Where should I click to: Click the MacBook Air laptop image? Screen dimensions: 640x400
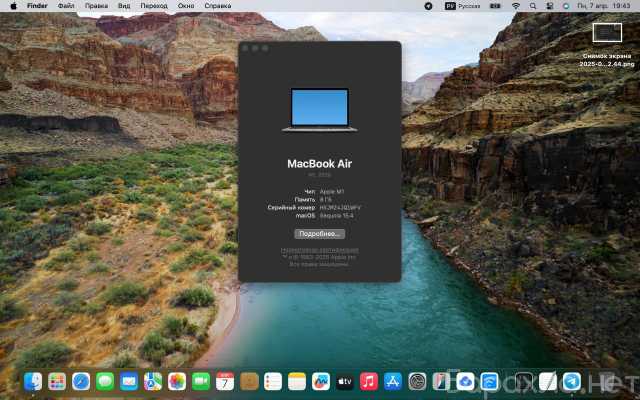point(320,110)
